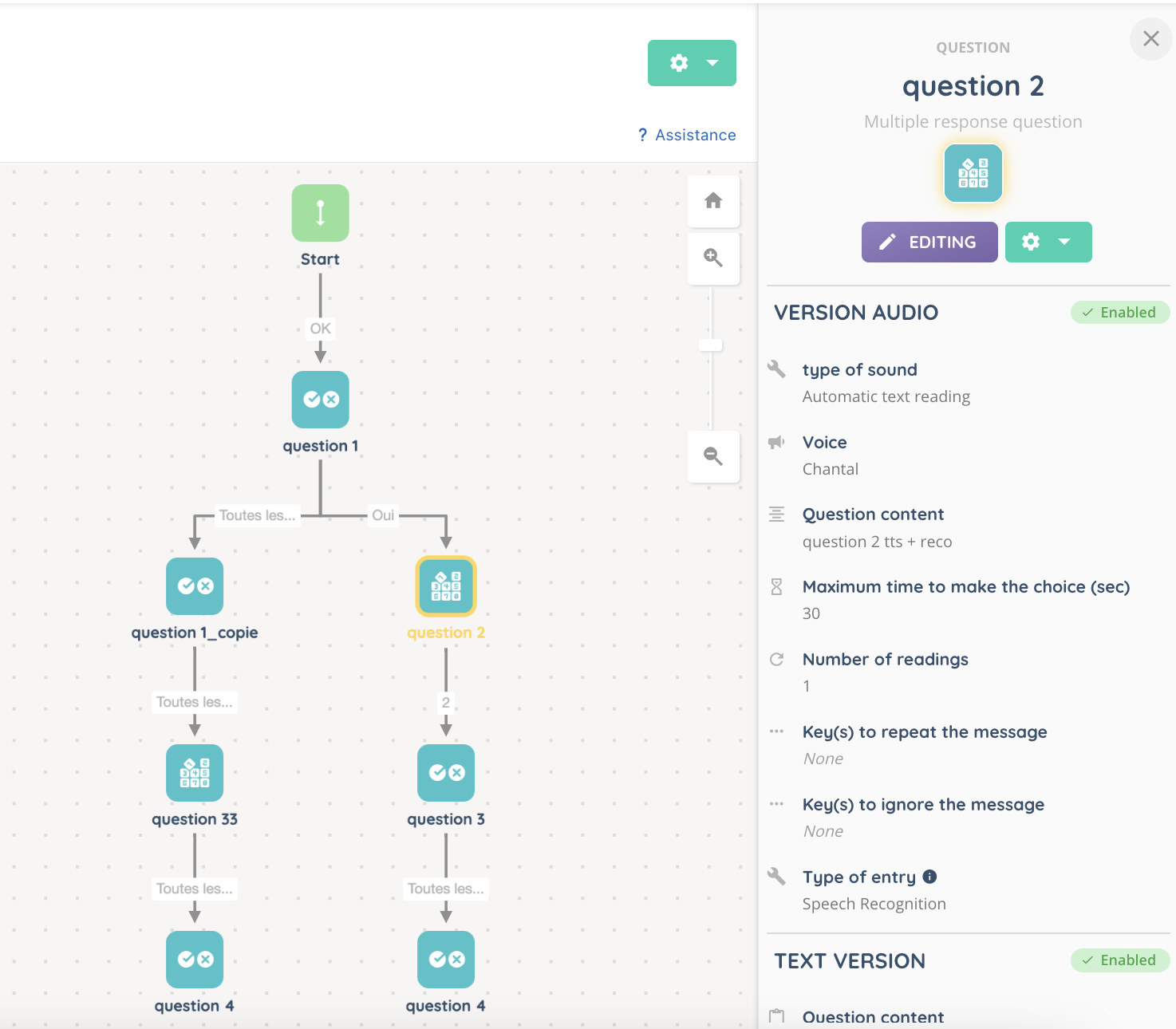Click the zoom slider handle
This screenshot has width=1176, height=1029.
pos(710,345)
